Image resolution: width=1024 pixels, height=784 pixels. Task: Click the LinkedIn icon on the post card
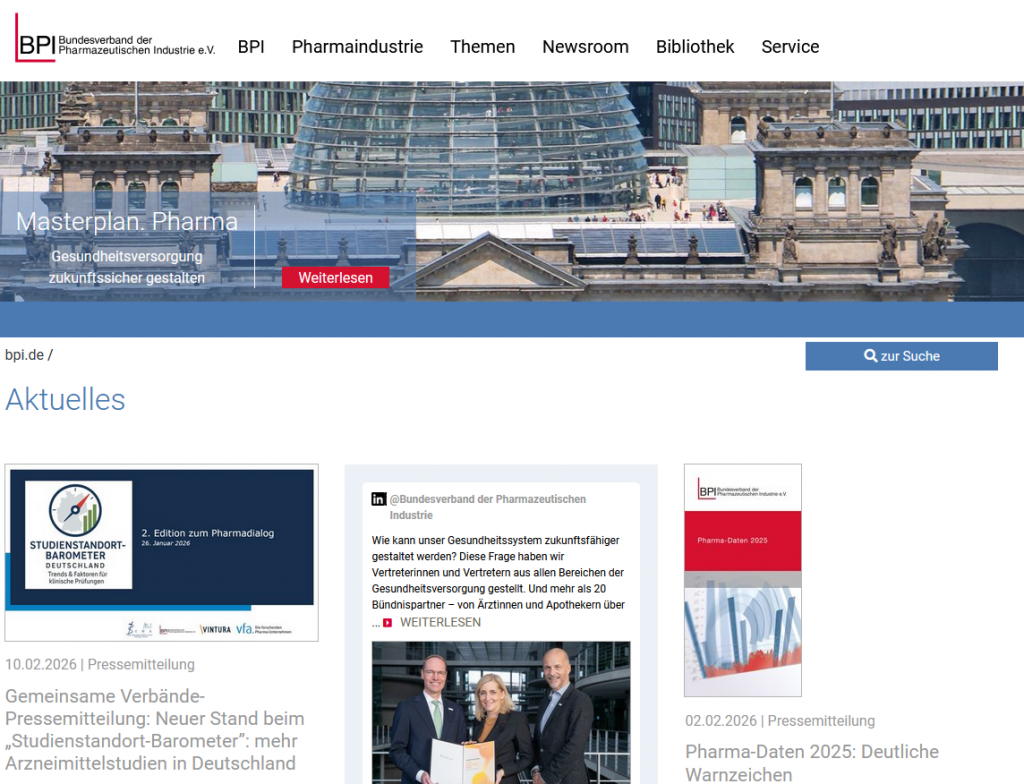[379, 499]
